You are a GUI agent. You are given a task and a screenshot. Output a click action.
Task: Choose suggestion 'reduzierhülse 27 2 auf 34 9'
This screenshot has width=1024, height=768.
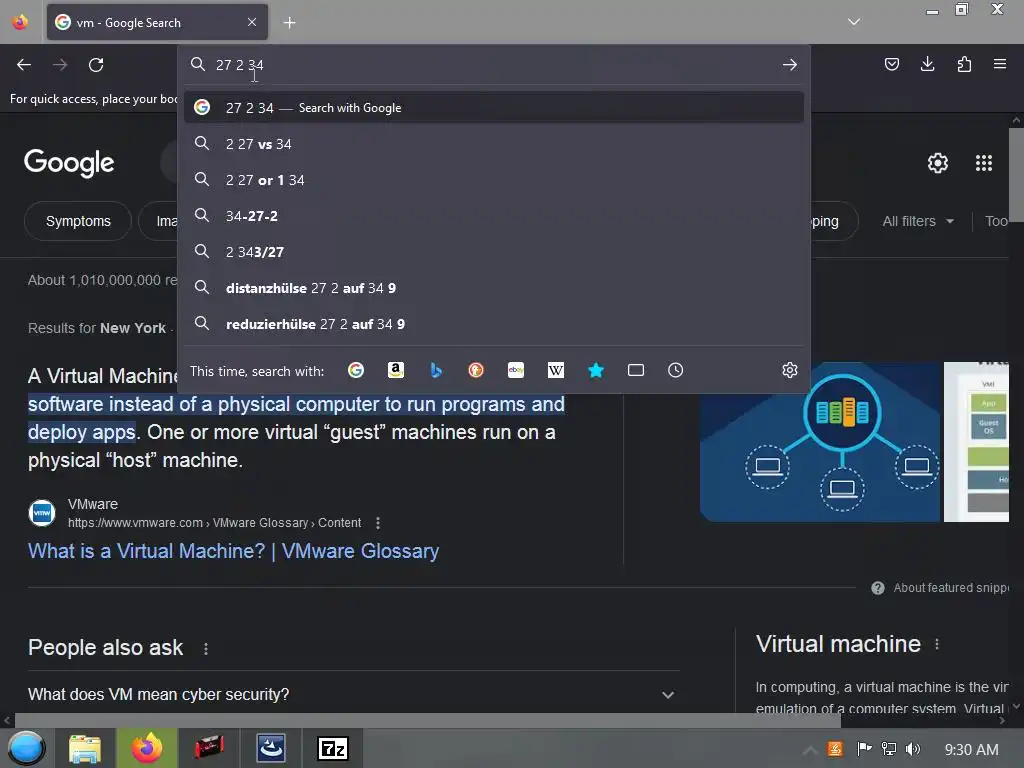tap(494, 323)
